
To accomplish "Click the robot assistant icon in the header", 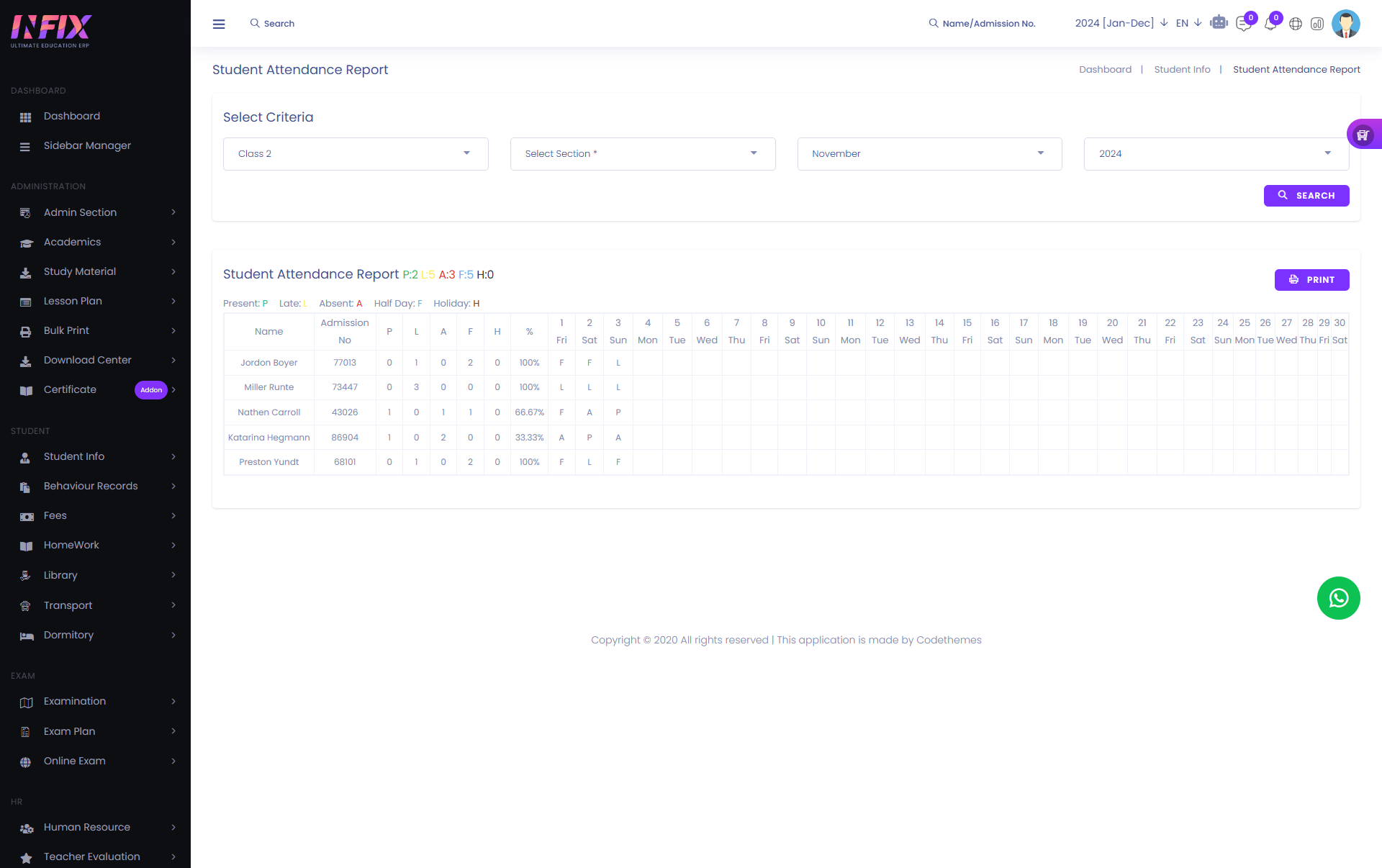I will pyautogui.click(x=1219, y=23).
